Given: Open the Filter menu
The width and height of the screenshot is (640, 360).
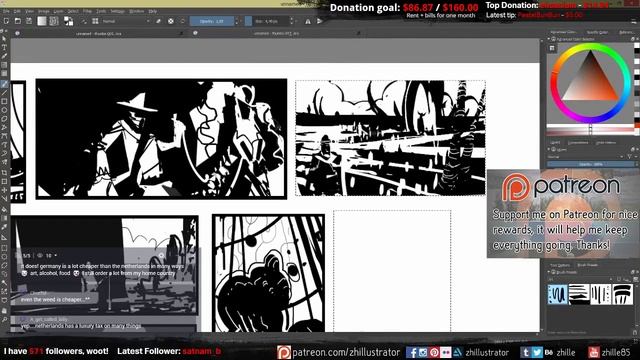Looking at the screenshot, I should click(87, 11).
